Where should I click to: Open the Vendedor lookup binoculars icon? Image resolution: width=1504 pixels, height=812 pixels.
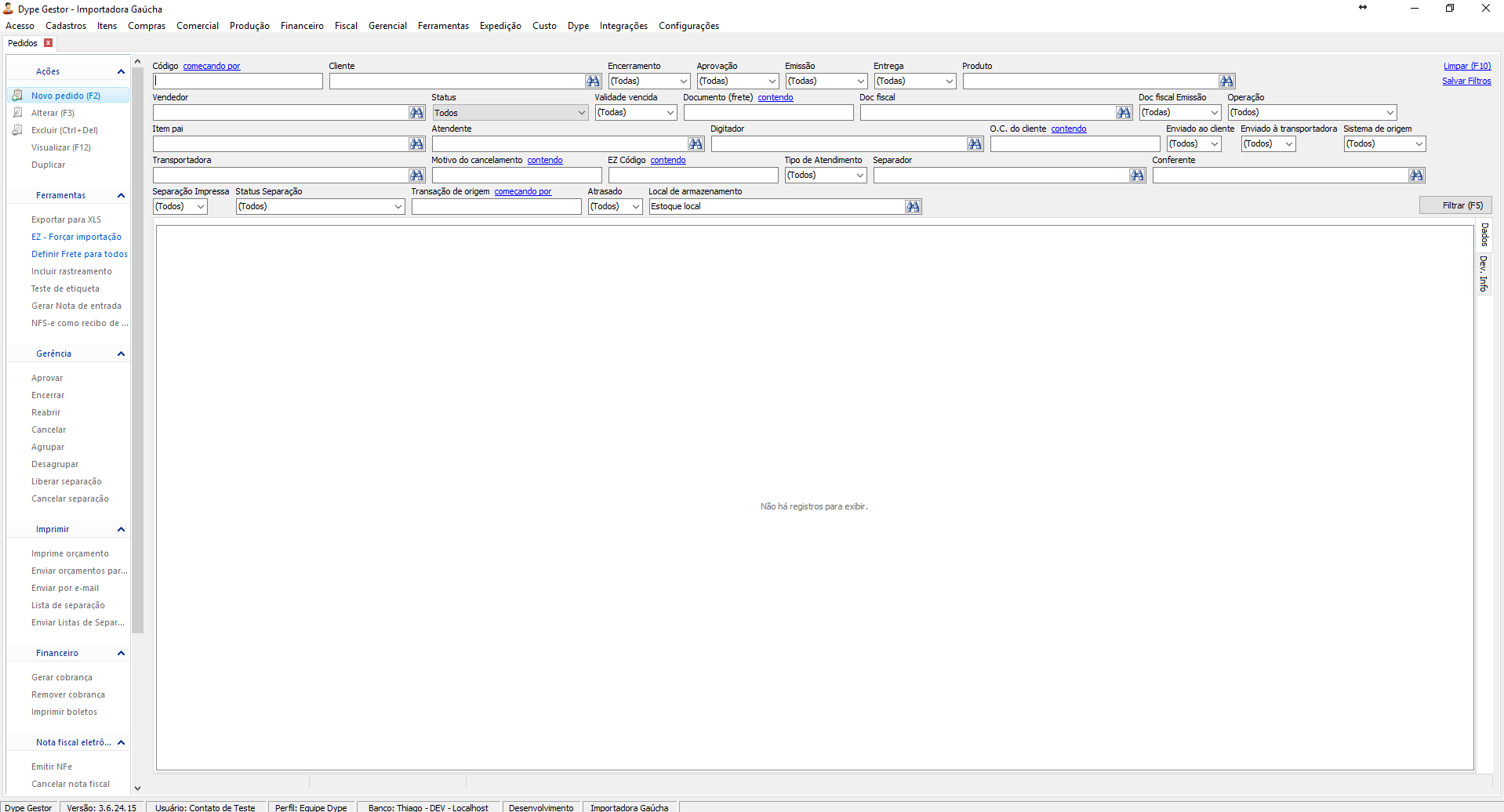tap(416, 113)
